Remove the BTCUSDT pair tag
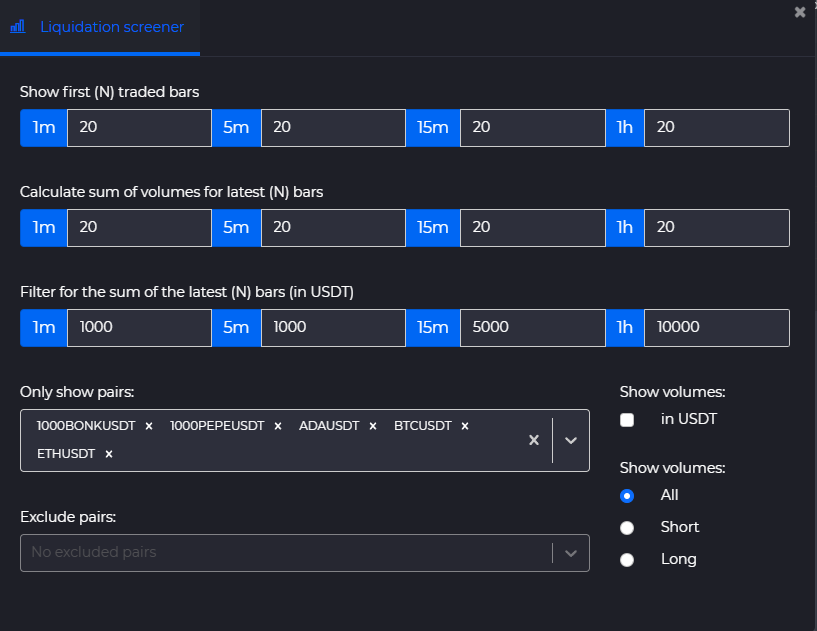Viewport: 817px width, 631px height. tap(465, 426)
